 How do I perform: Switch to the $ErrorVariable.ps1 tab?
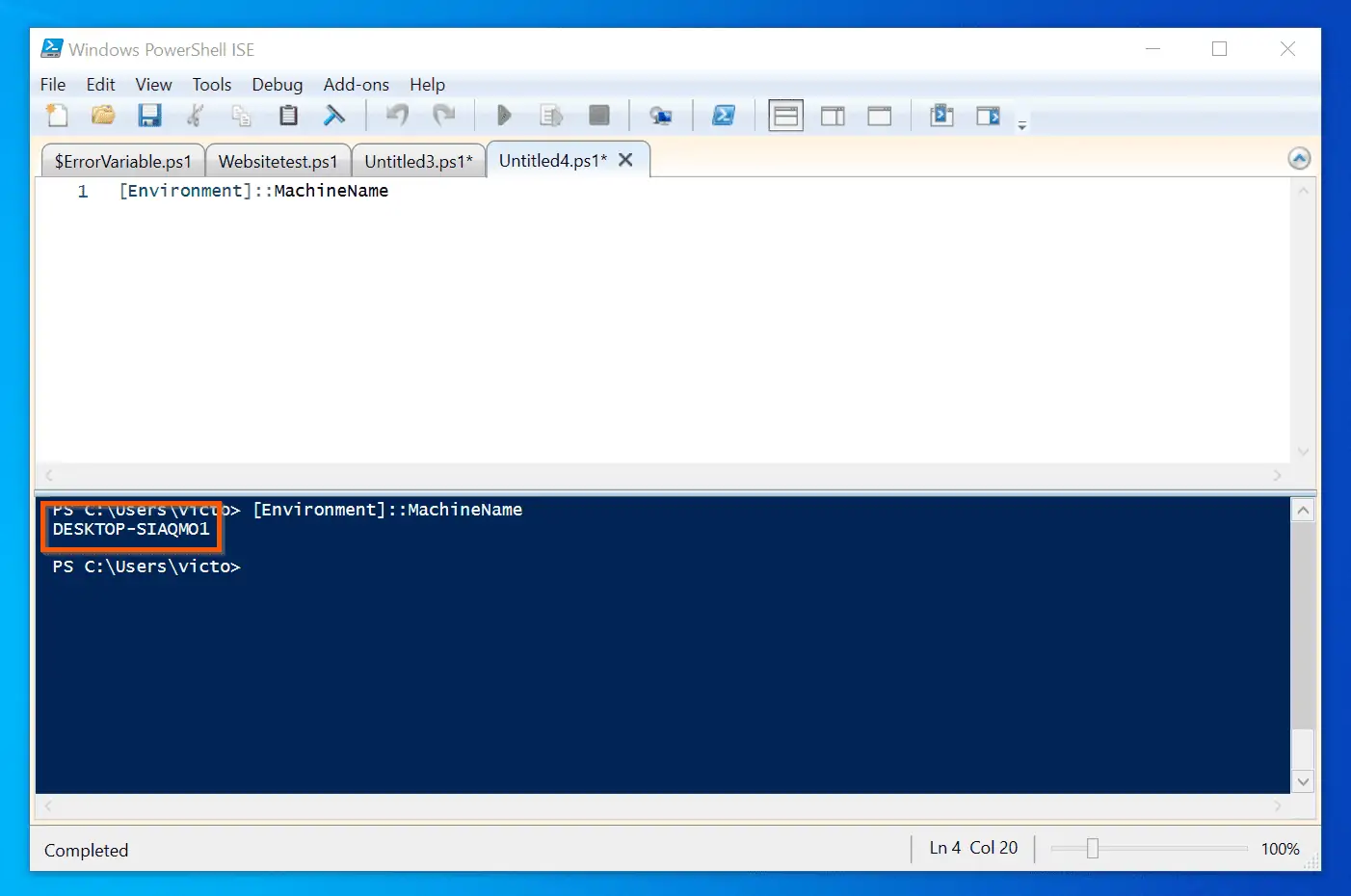pos(123,161)
